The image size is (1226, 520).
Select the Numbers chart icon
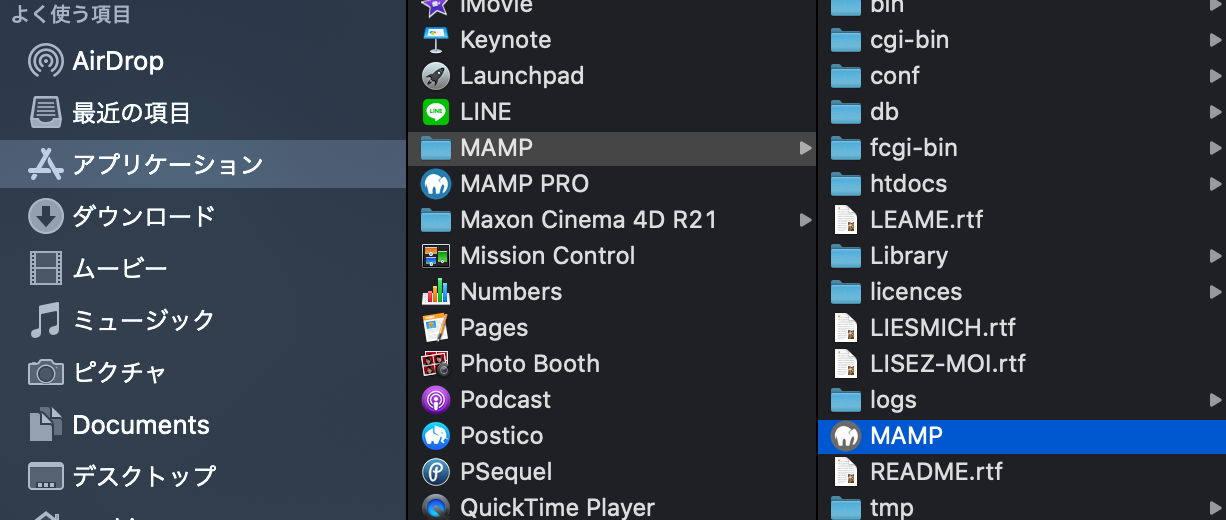(435, 292)
